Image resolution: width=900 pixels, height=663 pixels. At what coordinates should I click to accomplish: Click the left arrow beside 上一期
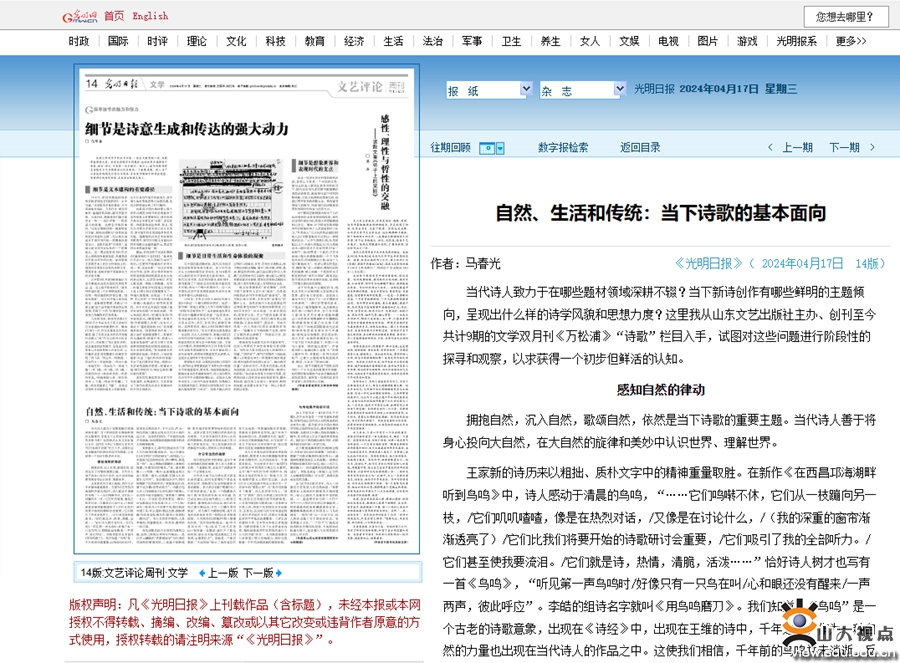click(x=770, y=148)
